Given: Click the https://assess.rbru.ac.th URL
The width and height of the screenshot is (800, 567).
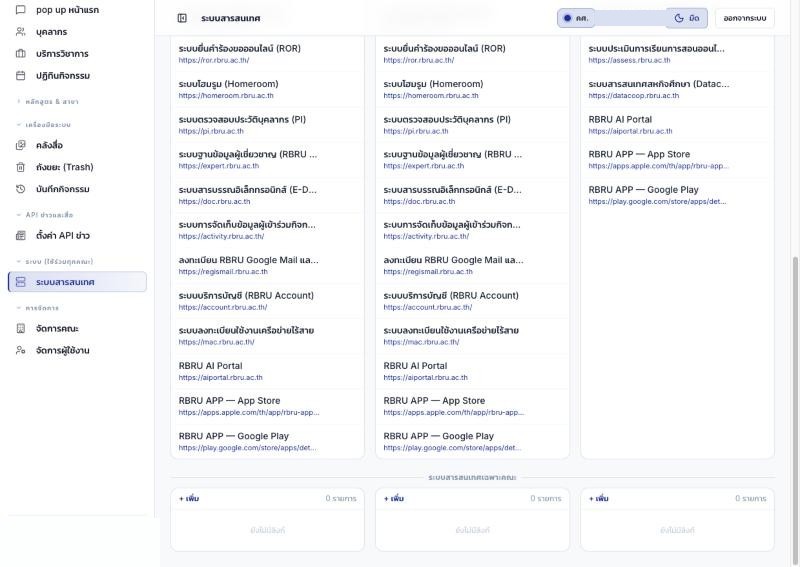Looking at the screenshot, I should point(629,60).
